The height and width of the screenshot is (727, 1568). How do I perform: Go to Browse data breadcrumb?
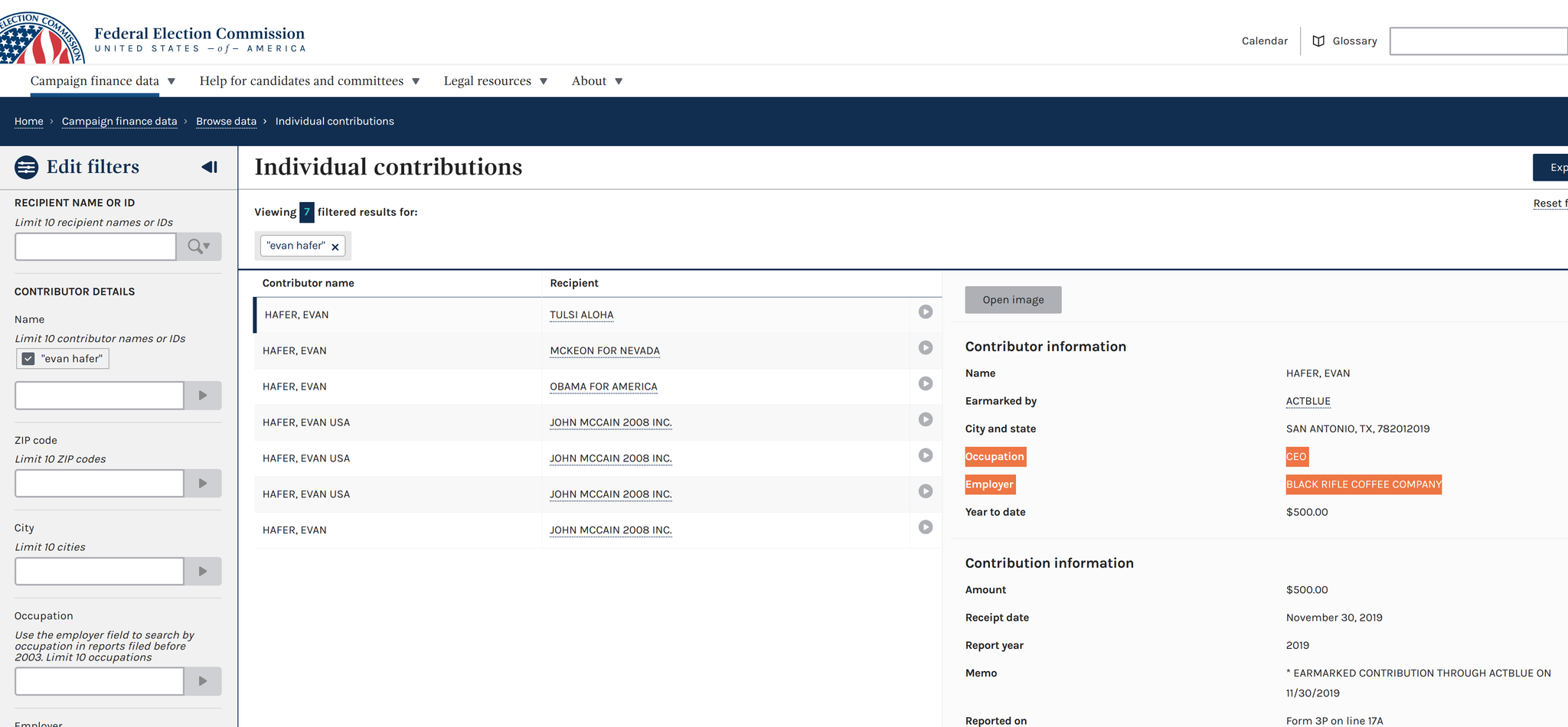coord(226,122)
